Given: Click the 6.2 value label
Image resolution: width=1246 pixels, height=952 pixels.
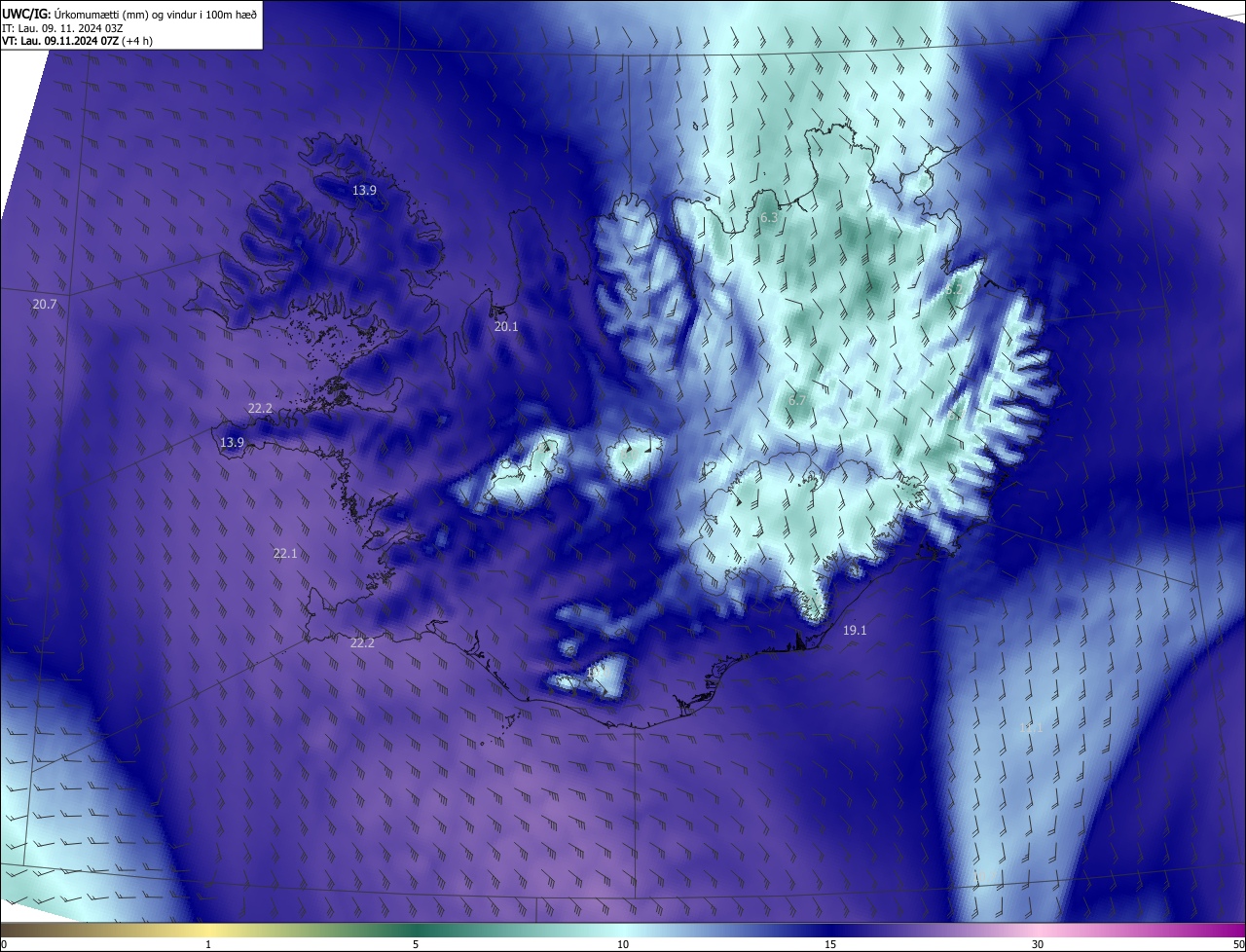Looking at the screenshot, I should coord(952,290).
